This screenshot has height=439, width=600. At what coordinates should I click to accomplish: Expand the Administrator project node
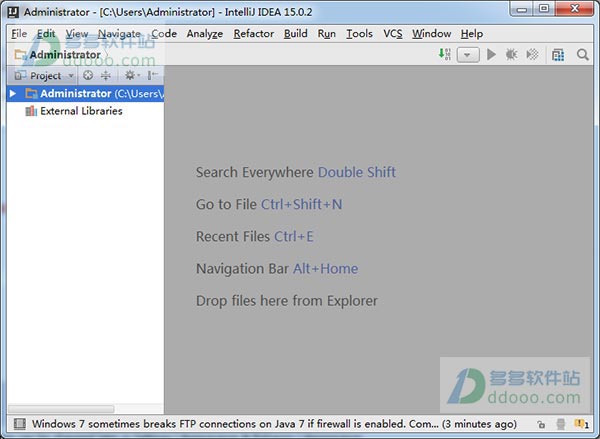click(x=13, y=93)
